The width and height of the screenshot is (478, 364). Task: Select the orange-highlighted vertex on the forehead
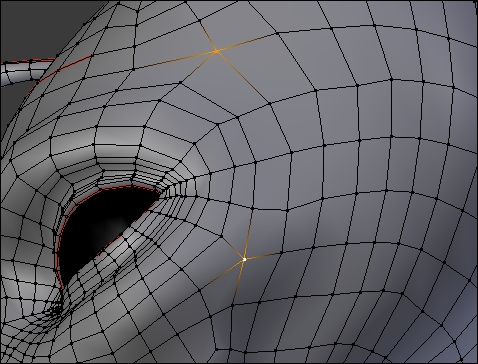[216, 51]
